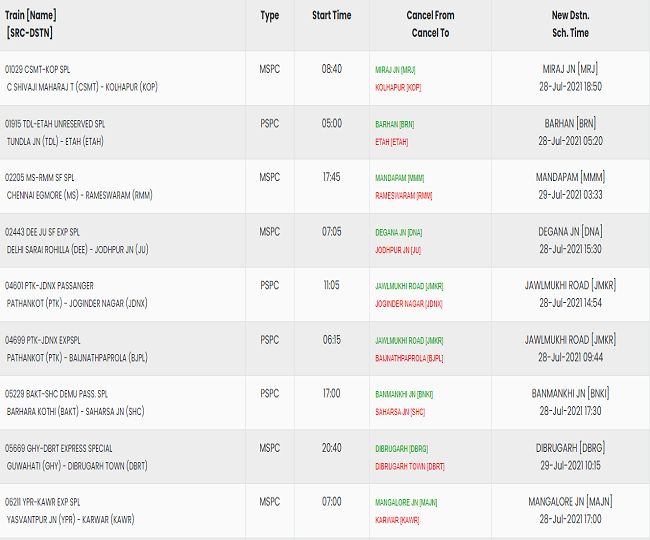This screenshot has width=650, height=540.
Task: Click the 20:40 start time cell
Action: (x=331, y=448)
